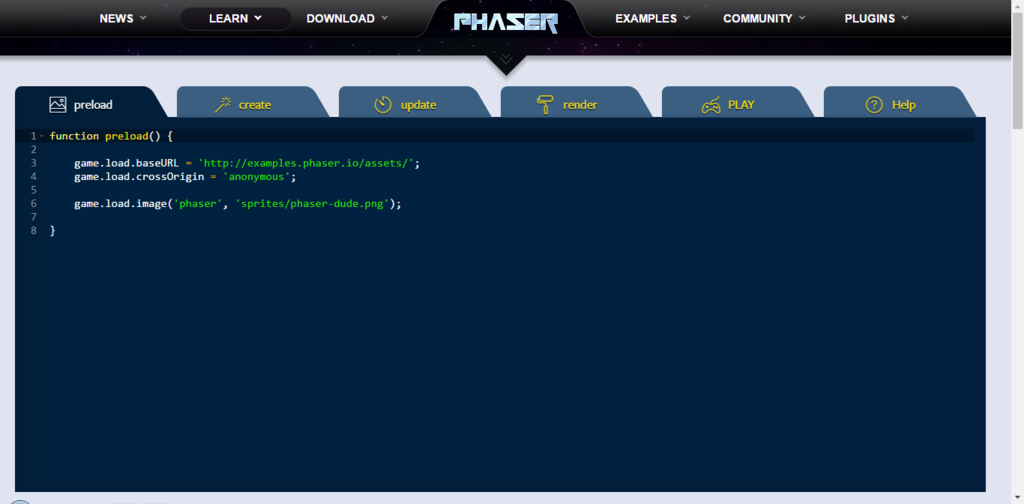Switch to the render tab
The image size is (1024, 504).
click(x=577, y=102)
